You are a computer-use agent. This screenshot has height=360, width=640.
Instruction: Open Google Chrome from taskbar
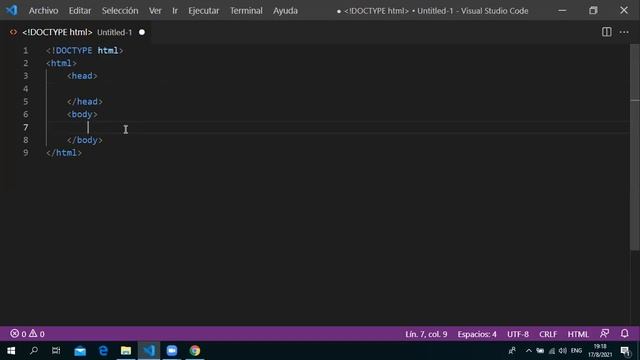[x=195, y=351]
